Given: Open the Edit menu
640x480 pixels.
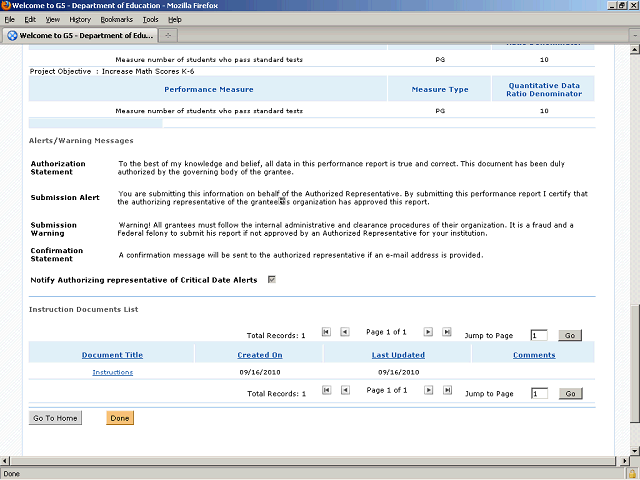Looking at the screenshot, I should coord(30,19).
